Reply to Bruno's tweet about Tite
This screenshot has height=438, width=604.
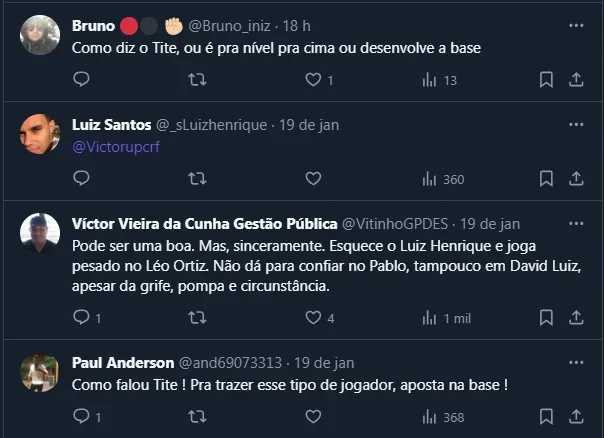click(x=82, y=80)
